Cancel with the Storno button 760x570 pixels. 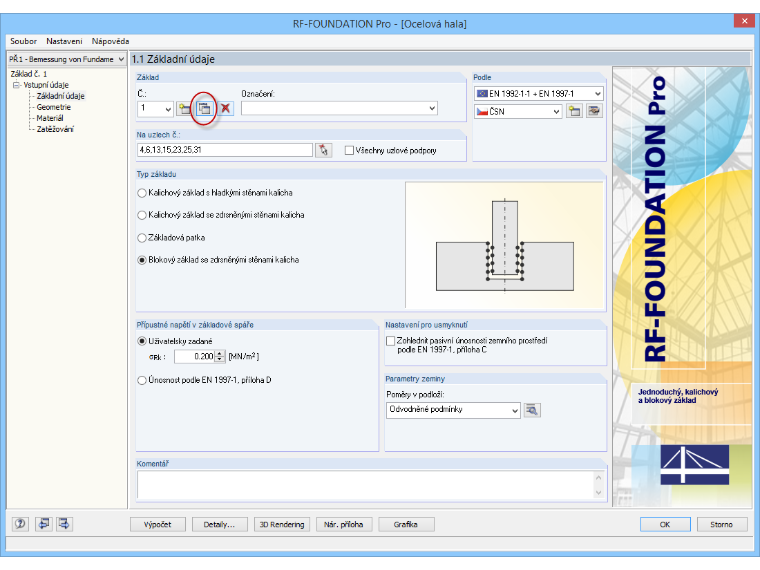pyautogui.click(x=722, y=524)
